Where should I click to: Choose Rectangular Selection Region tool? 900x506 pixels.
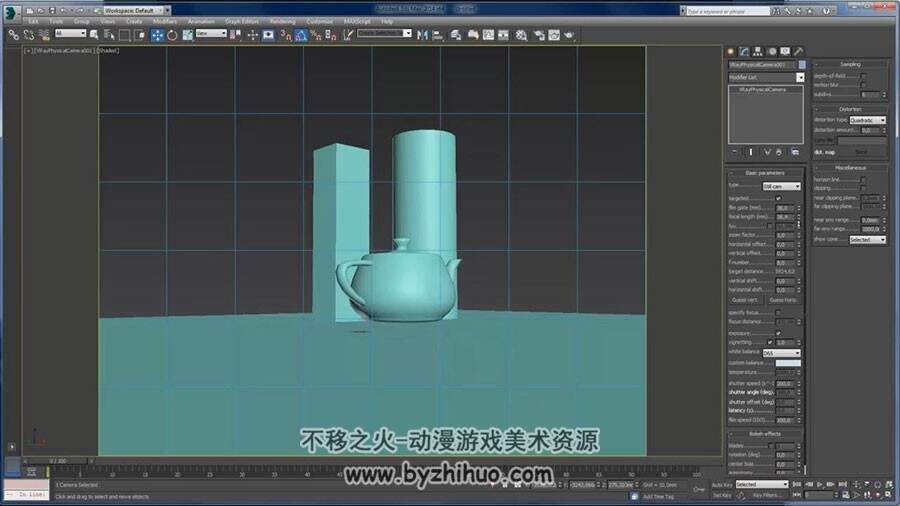(124, 35)
